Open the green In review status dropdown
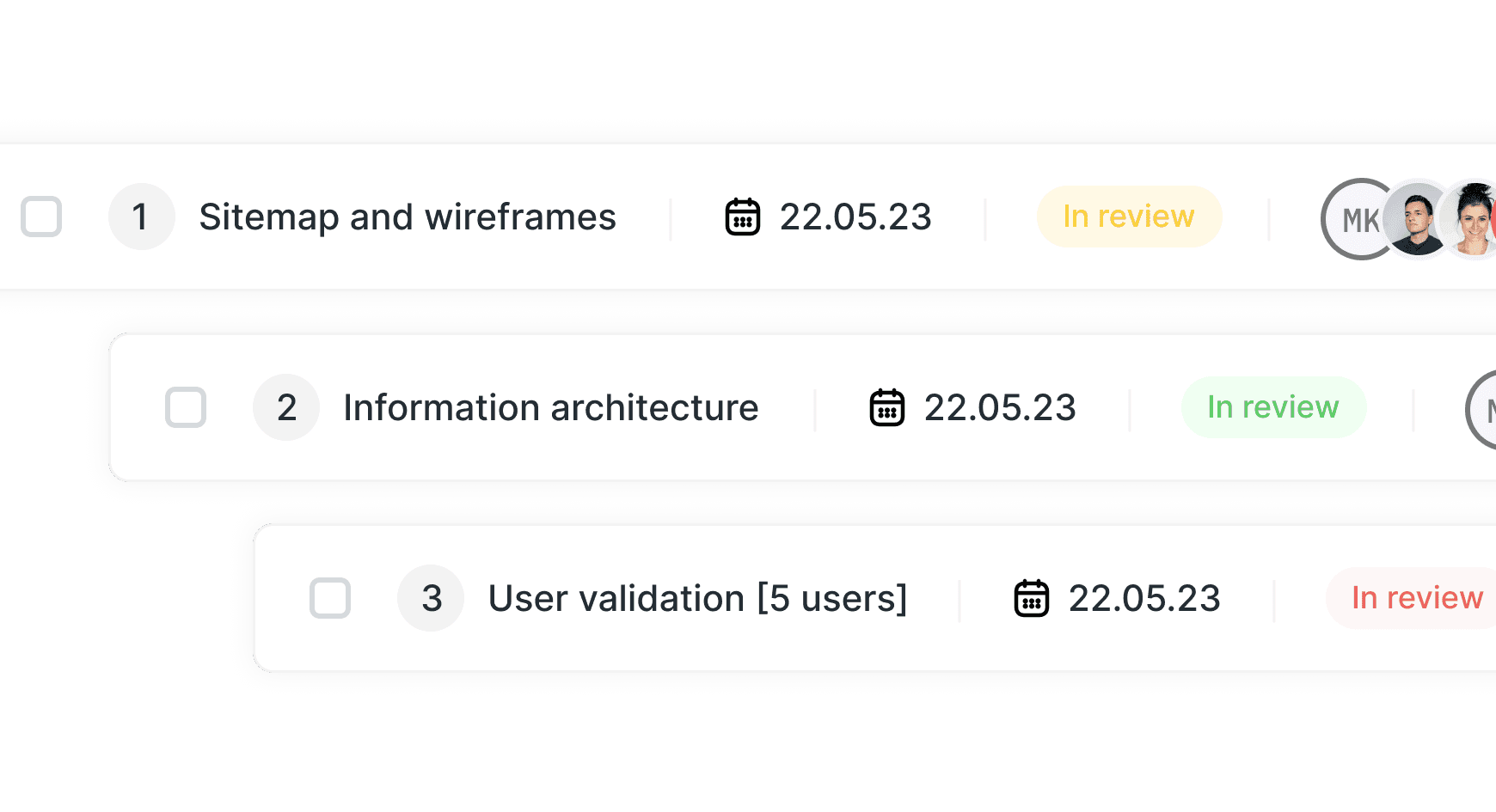 [1273, 407]
